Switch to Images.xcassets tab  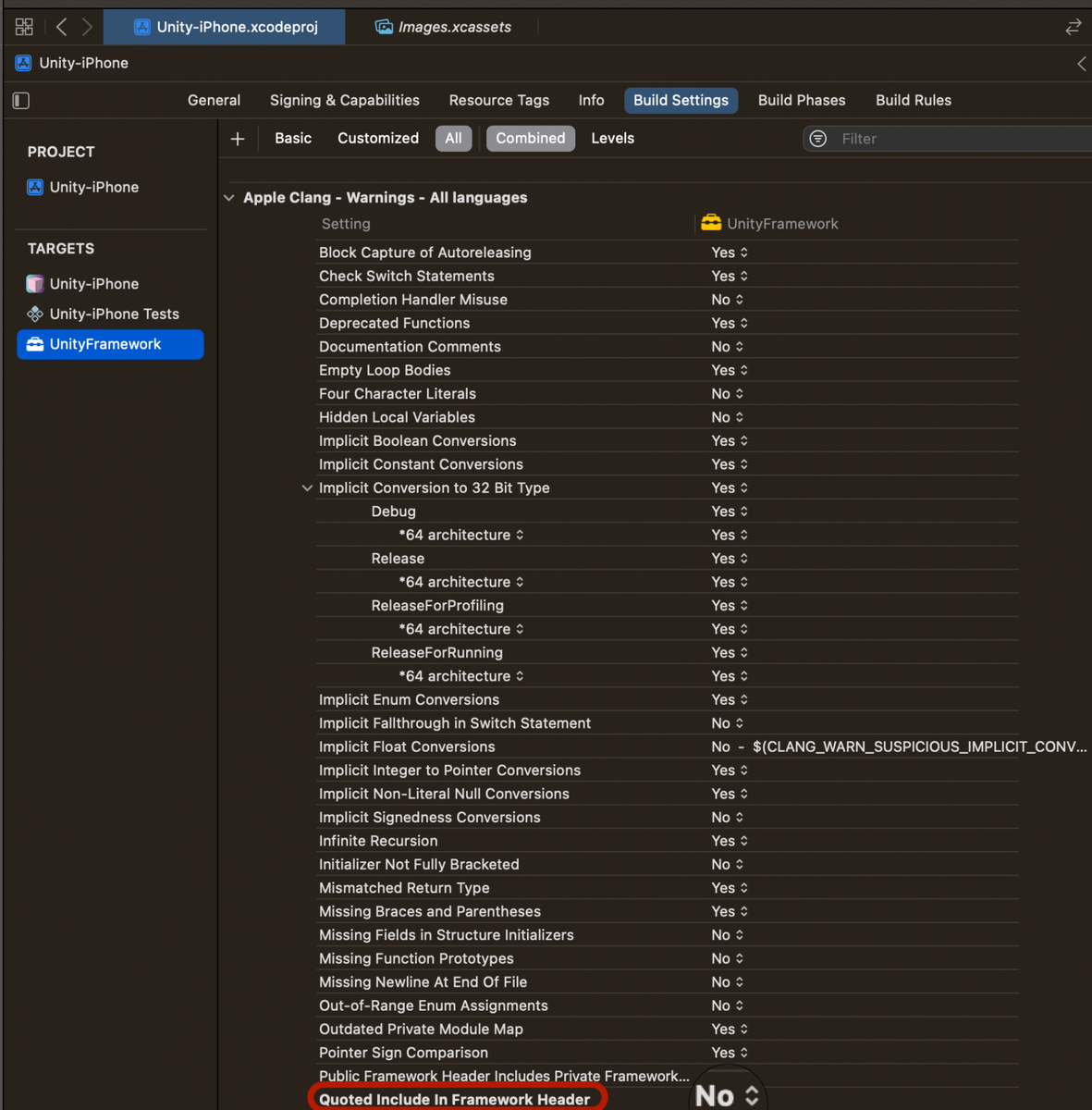(x=443, y=27)
